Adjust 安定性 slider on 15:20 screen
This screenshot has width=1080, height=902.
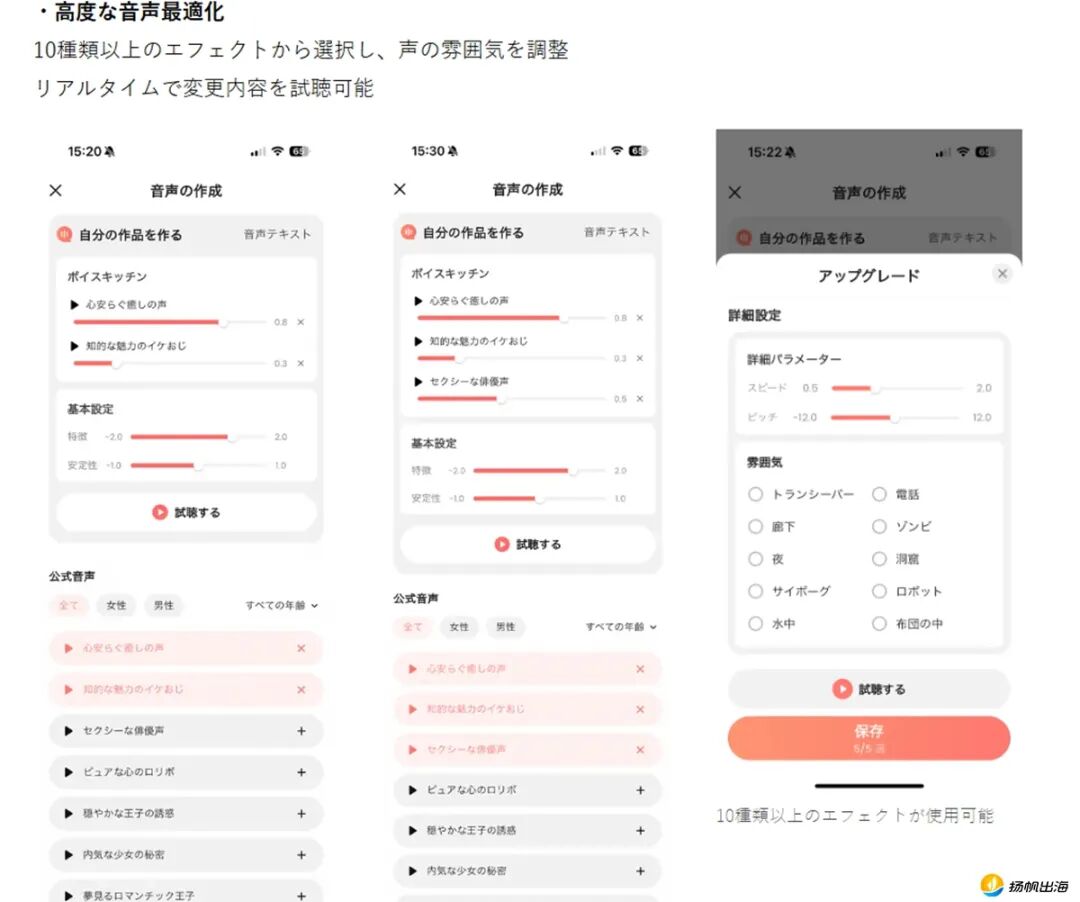pos(198,465)
